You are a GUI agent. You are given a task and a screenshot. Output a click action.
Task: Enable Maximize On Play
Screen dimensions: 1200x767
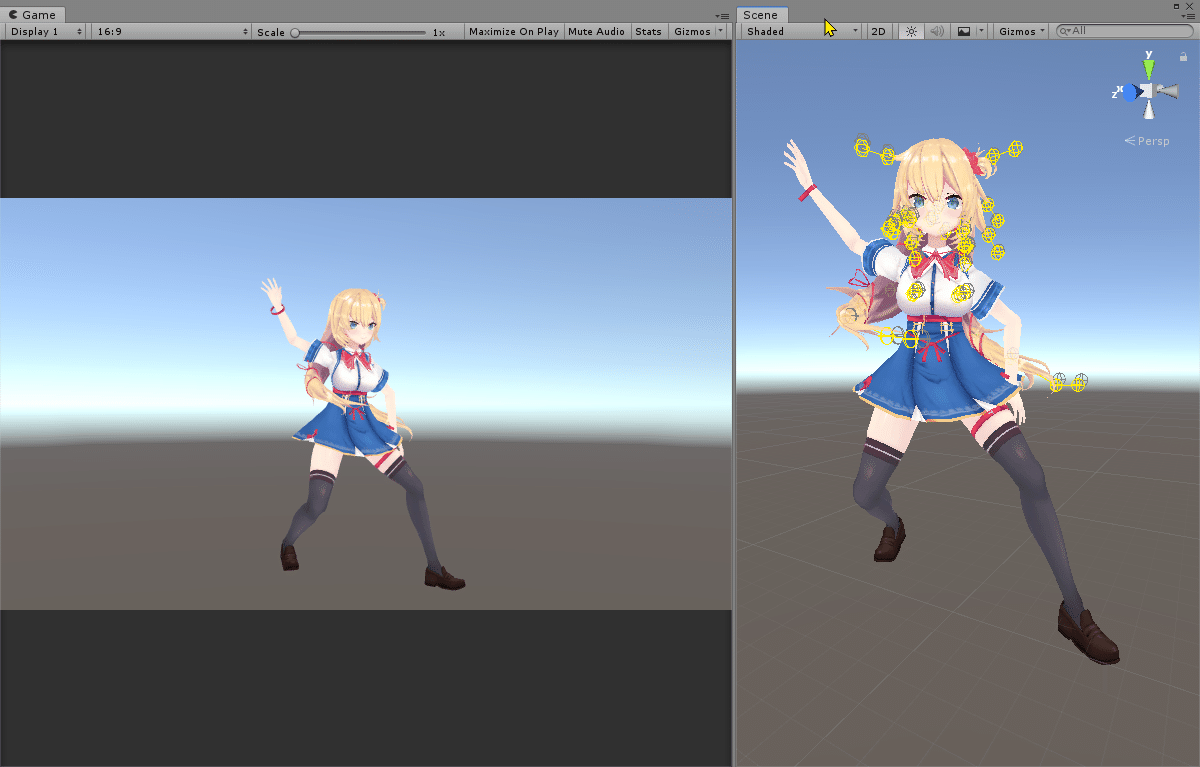pos(513,31)
